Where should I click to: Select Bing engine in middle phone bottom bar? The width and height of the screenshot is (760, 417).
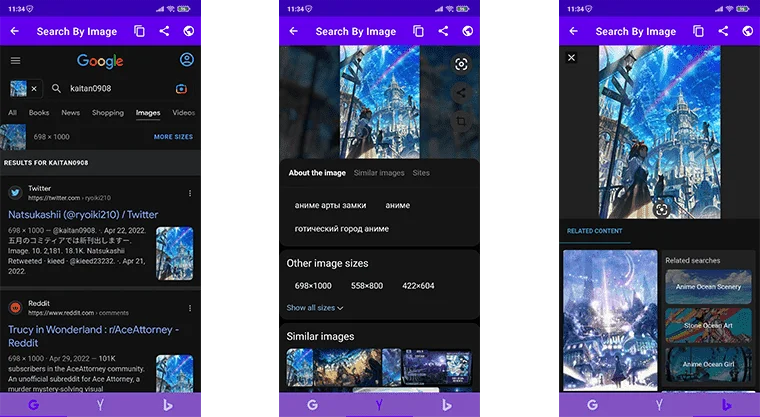click(x=446, y=405)
